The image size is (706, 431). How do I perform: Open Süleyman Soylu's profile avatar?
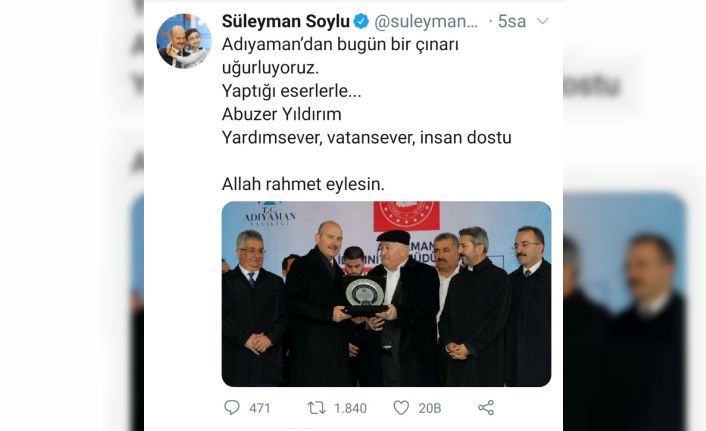click(184, 41)
